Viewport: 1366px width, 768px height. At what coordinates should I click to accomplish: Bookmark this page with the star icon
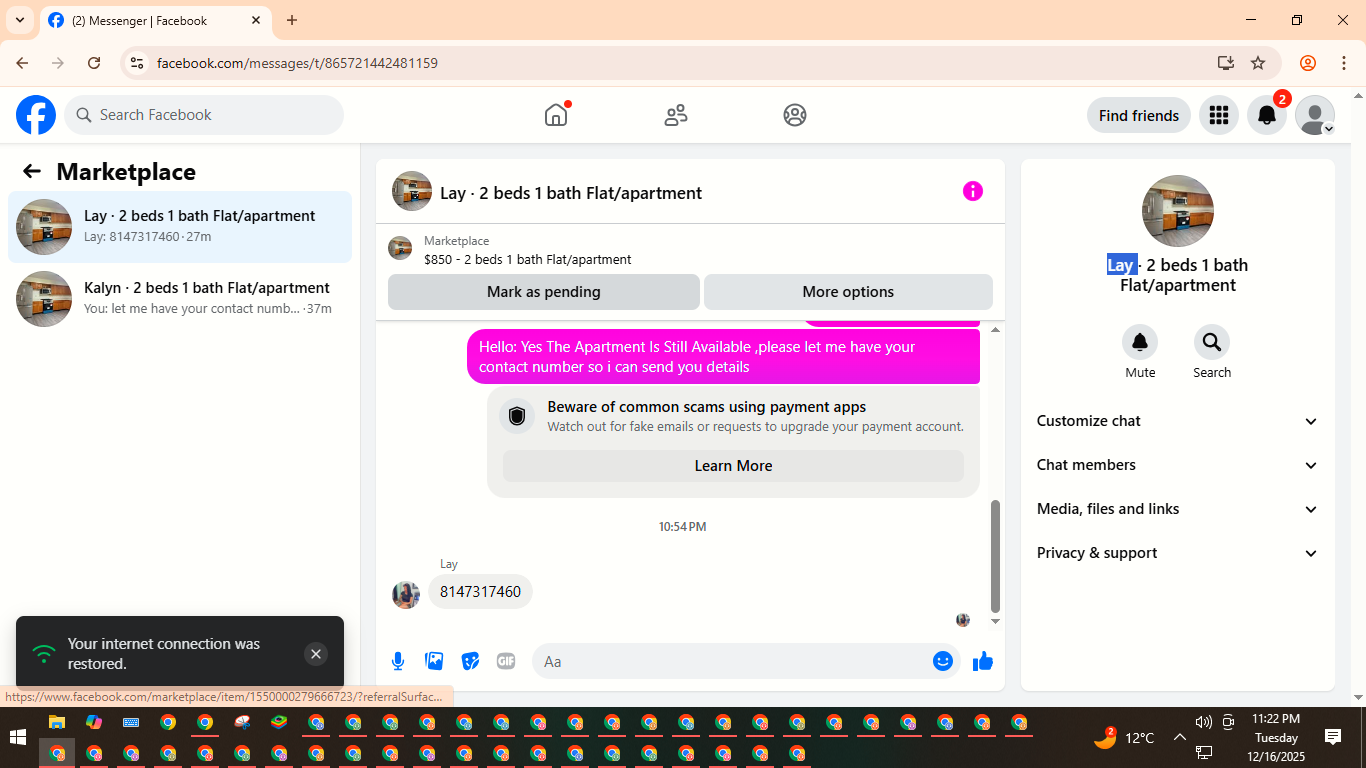pos(1258,63)
